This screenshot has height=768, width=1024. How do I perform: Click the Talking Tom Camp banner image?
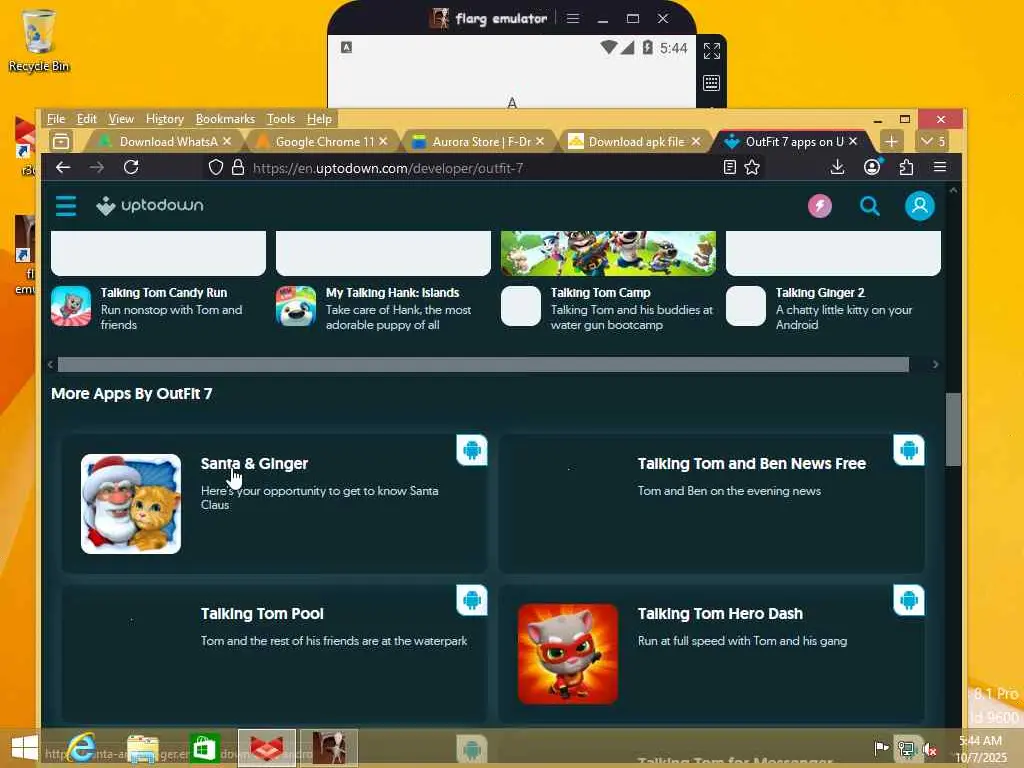pyautogui.click(x=608, y=253)
